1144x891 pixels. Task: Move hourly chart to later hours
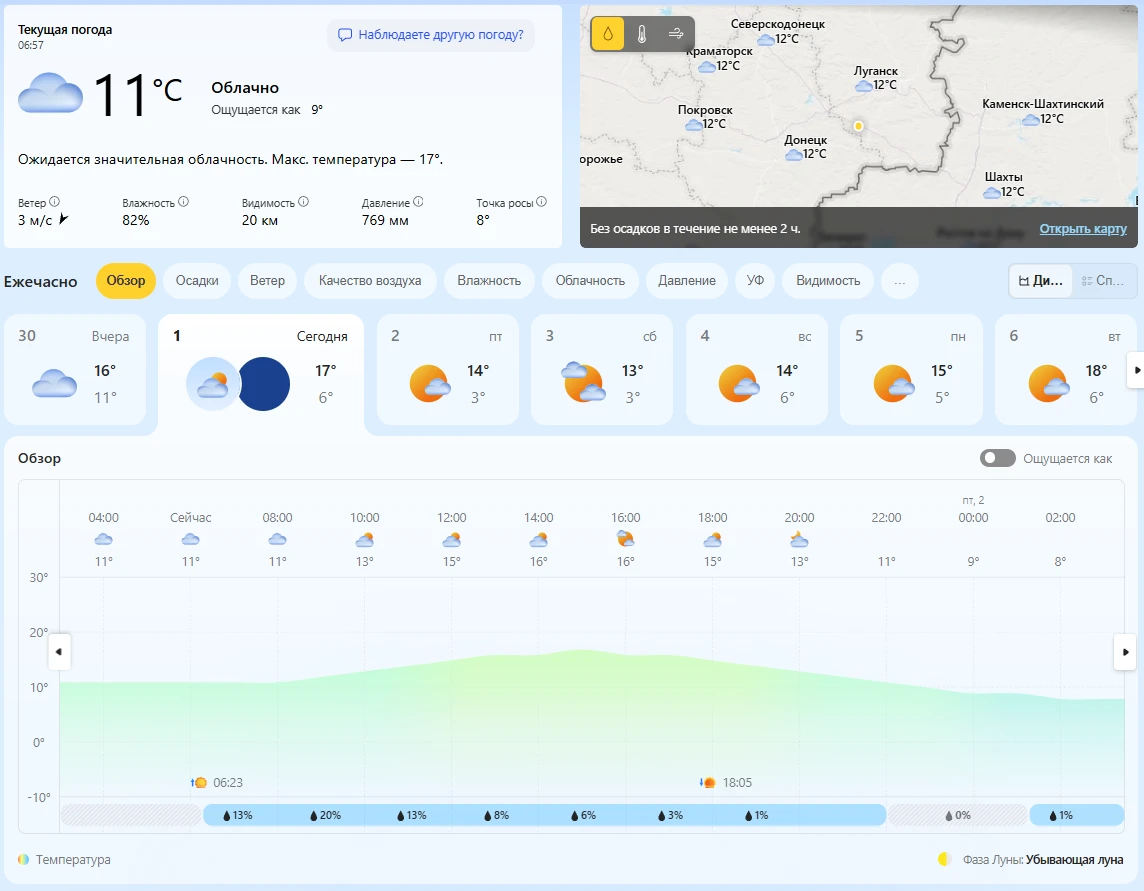(x=1125, y=652)
